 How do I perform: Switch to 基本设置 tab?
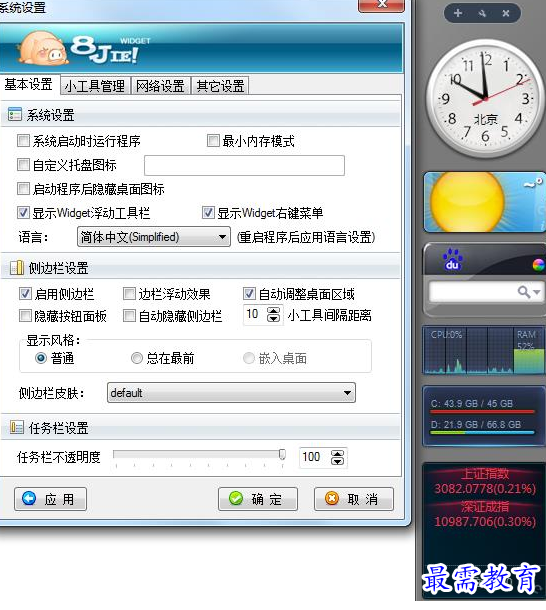[29, 84]
